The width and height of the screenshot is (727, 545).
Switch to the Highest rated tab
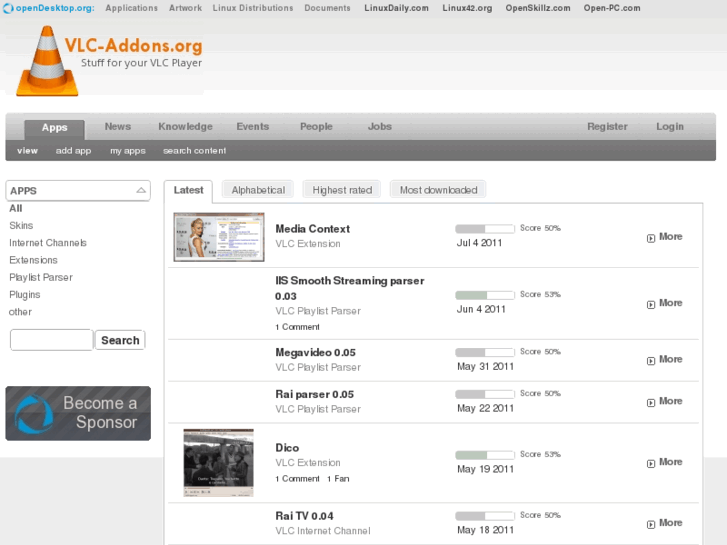click(x=342, y=190)
